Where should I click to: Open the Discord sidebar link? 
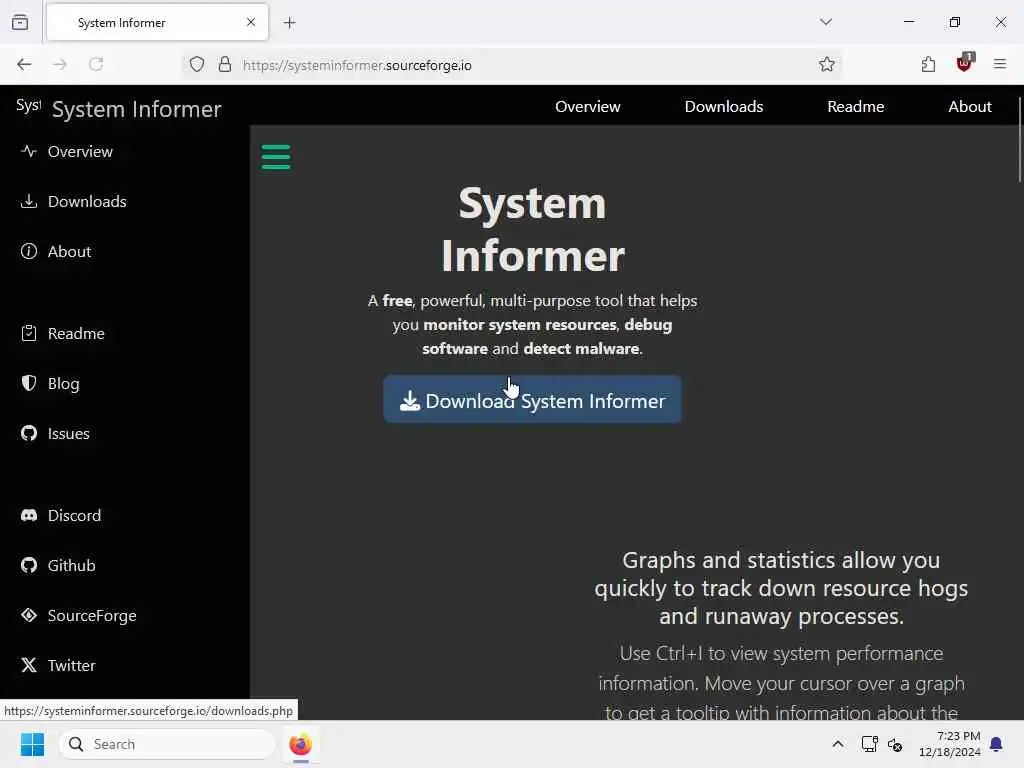74,515
